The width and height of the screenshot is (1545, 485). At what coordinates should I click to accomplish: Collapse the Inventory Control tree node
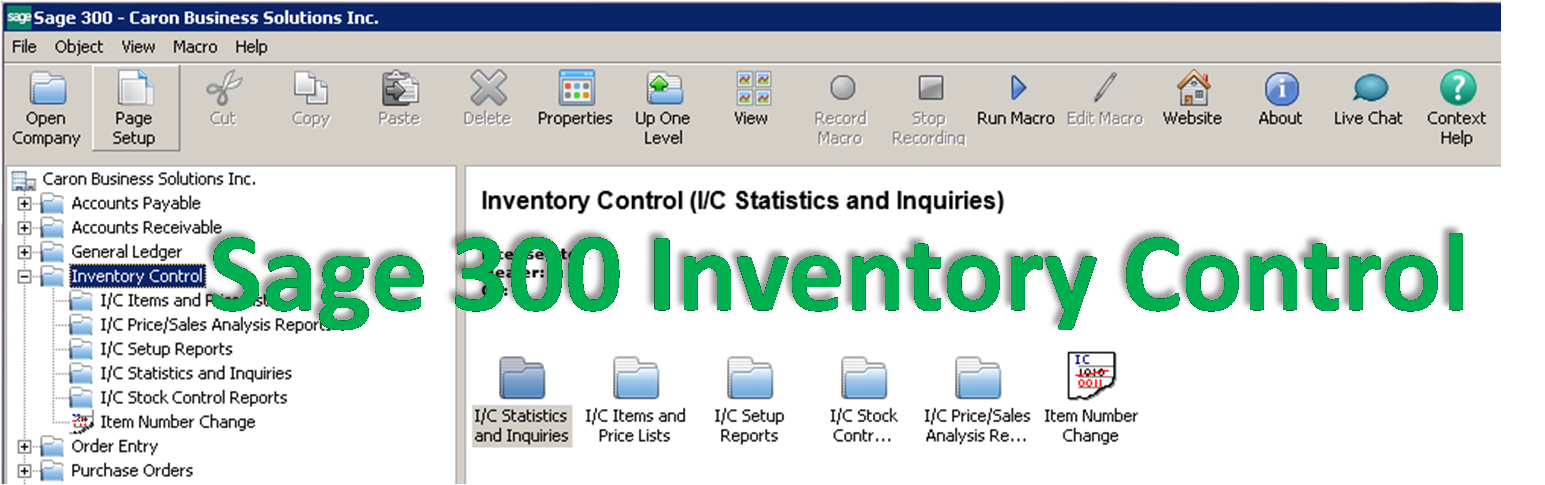coord(25,276)
